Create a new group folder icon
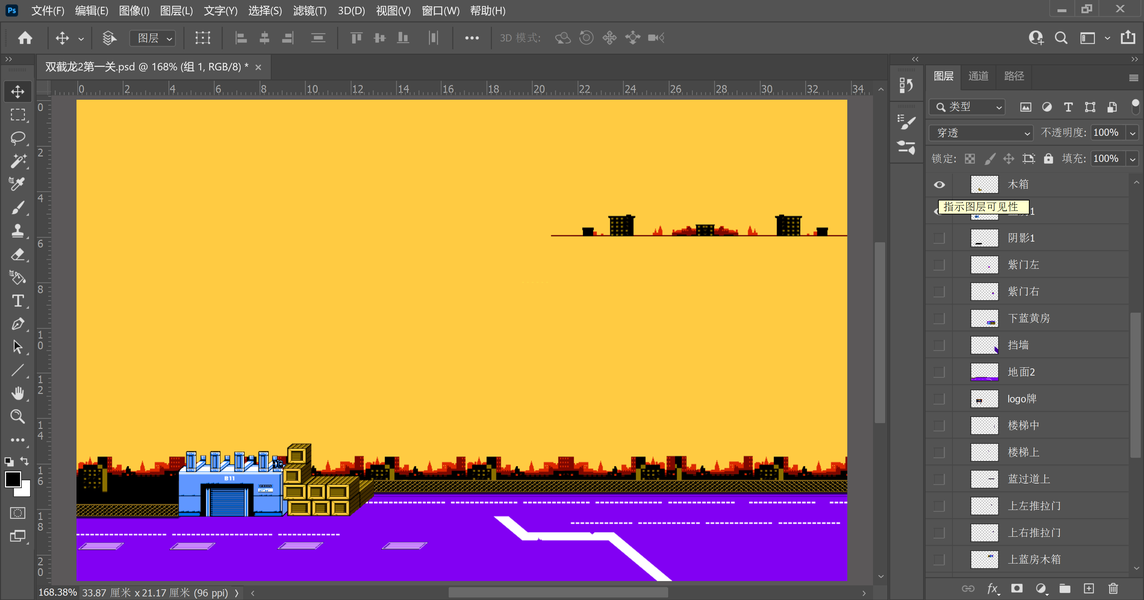This screenshot has height=600, width=1144. (x=1064, y=588)
